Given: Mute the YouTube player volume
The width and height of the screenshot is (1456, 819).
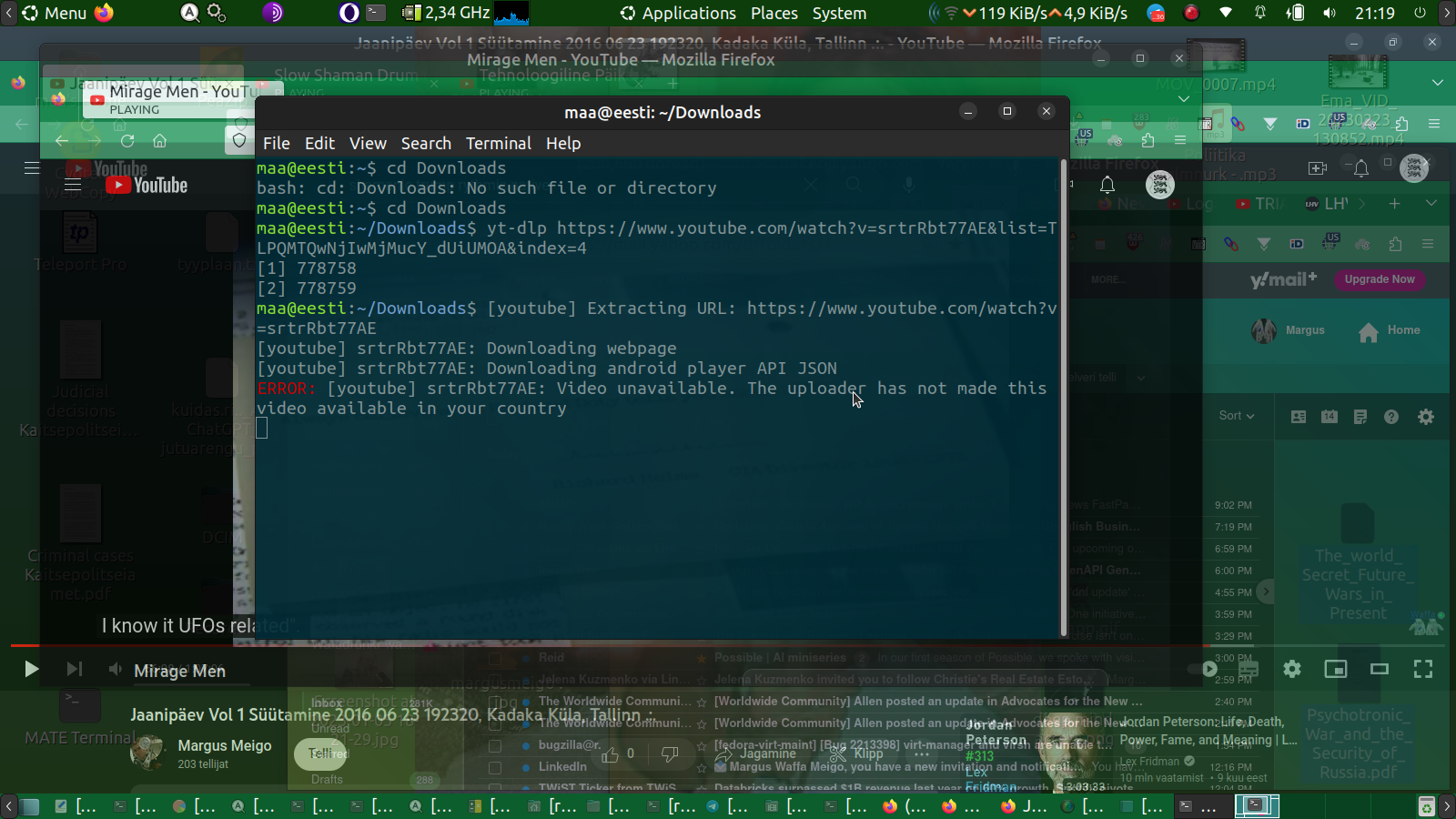Looking at the screenshot, I should [115, 670].
